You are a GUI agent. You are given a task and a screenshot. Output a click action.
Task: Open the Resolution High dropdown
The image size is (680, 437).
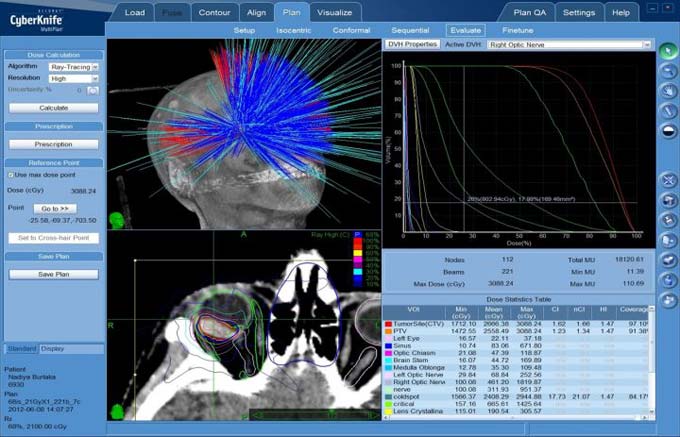click(74, 77)
